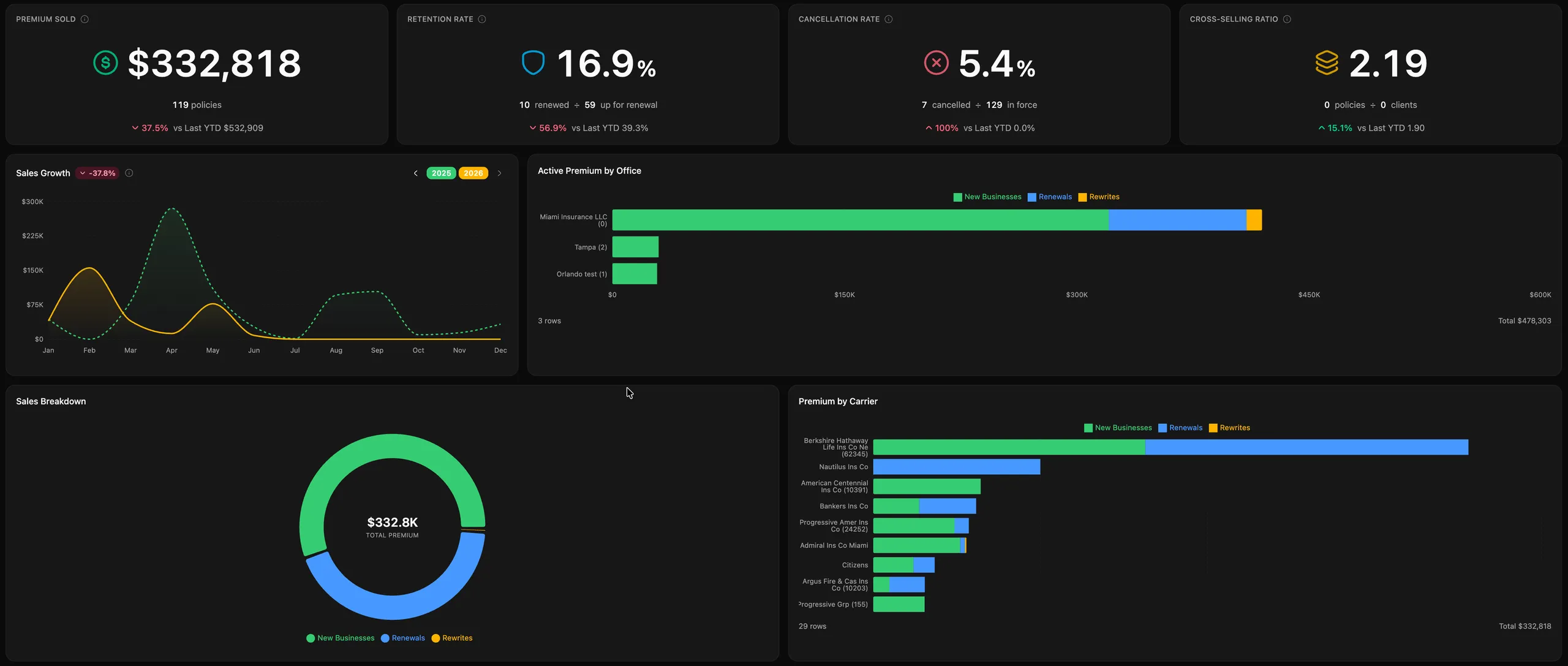Toggle the 2025 year pill
This screenshot has height=666, width=1568.
click(x=441, y=173)
